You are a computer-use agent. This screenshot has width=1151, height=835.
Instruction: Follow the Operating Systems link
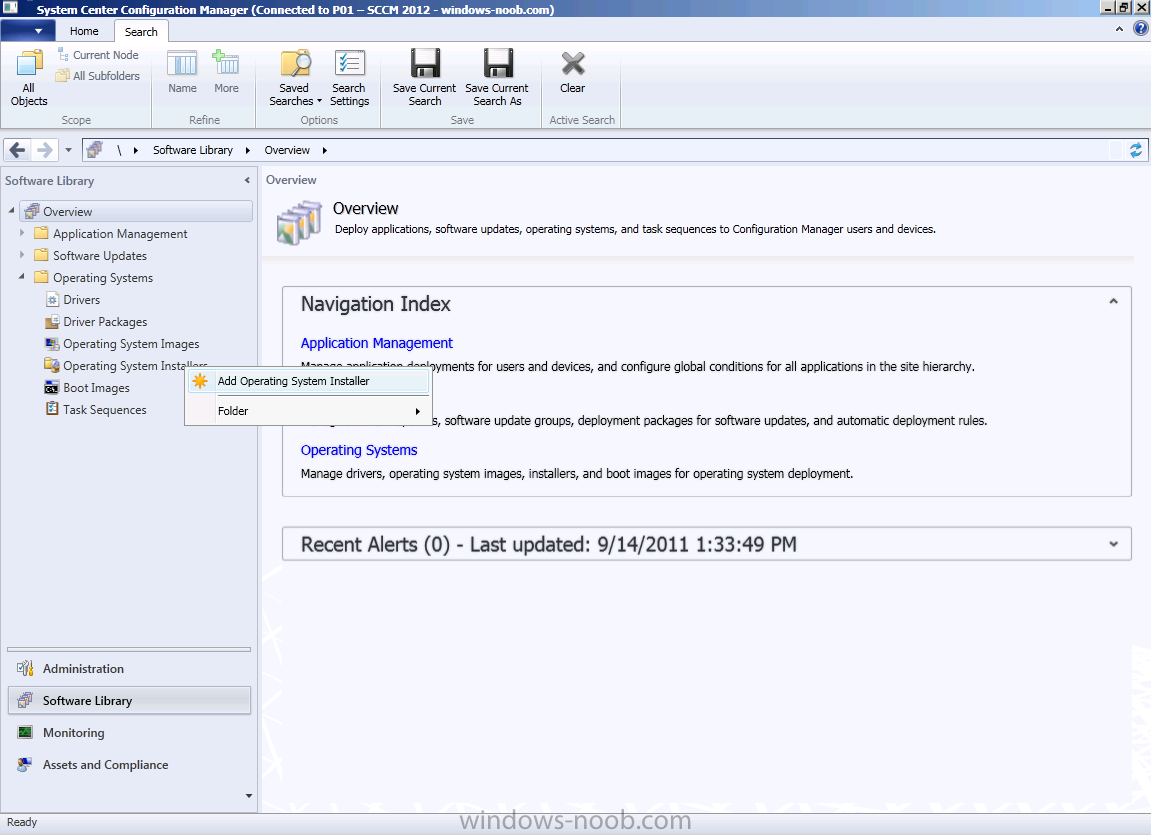[x=359, y=450]
